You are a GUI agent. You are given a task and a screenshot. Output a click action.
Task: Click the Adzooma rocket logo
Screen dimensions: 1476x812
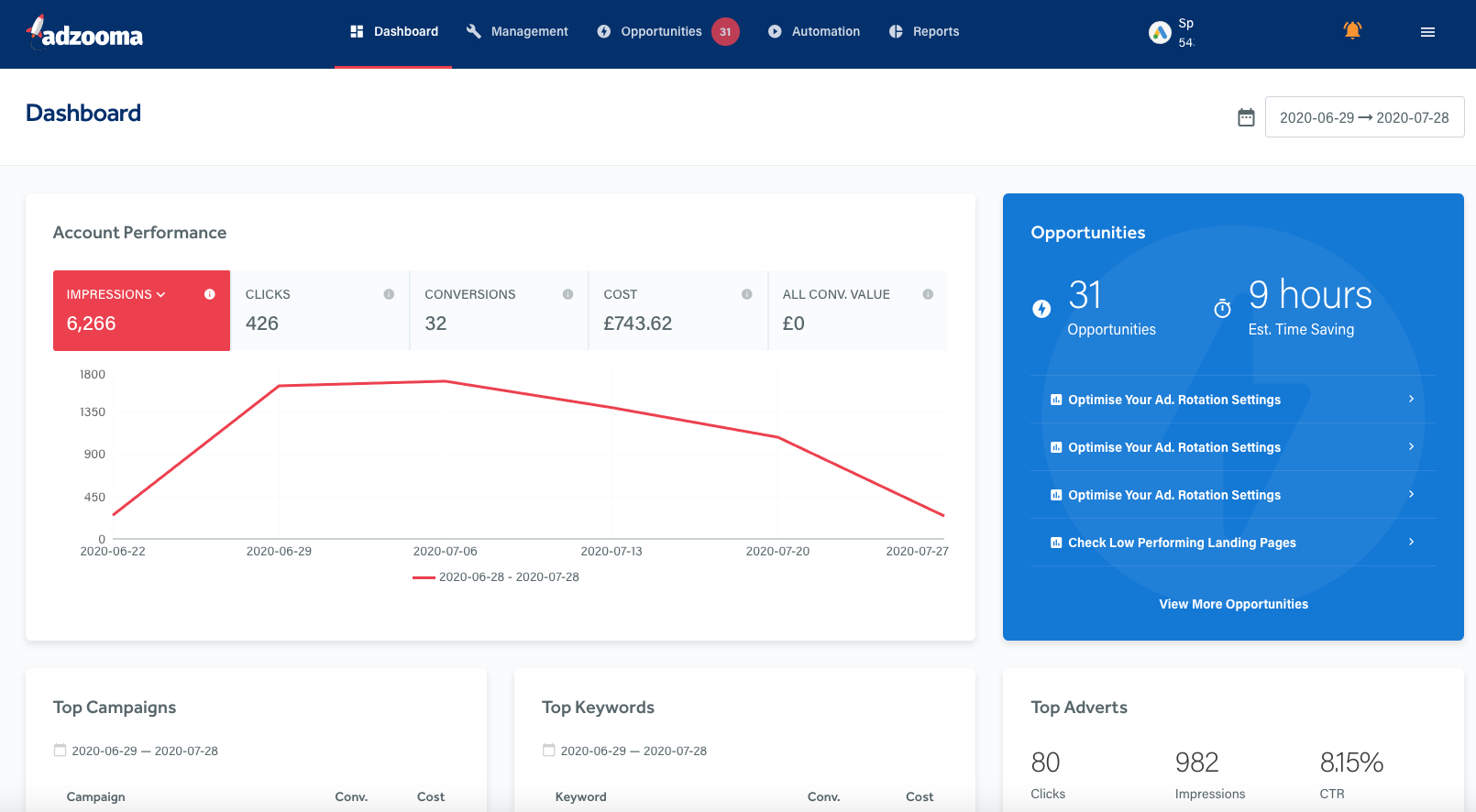tap(84, 33)
